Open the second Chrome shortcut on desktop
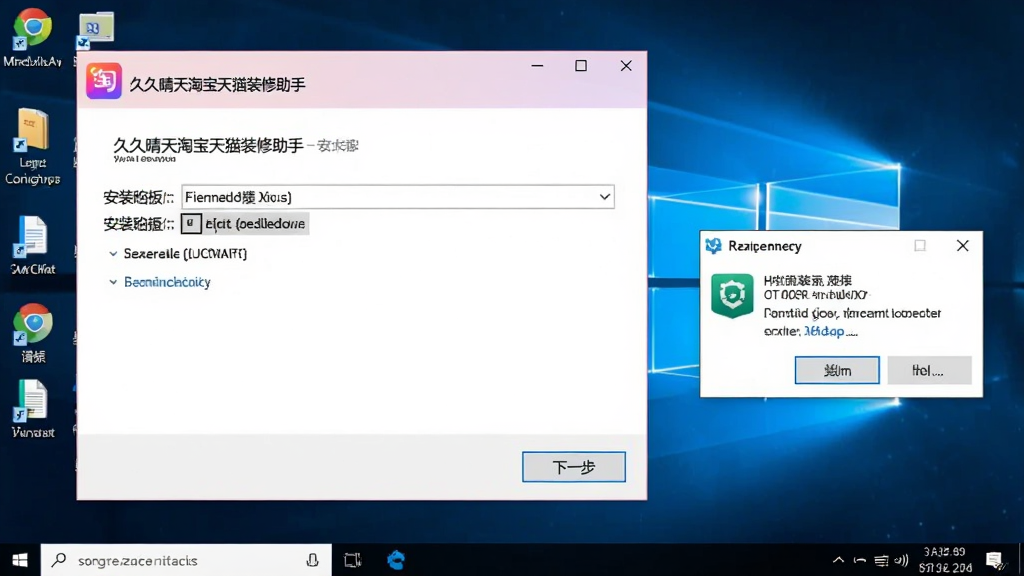1024x576 pixels. point(32,333)
